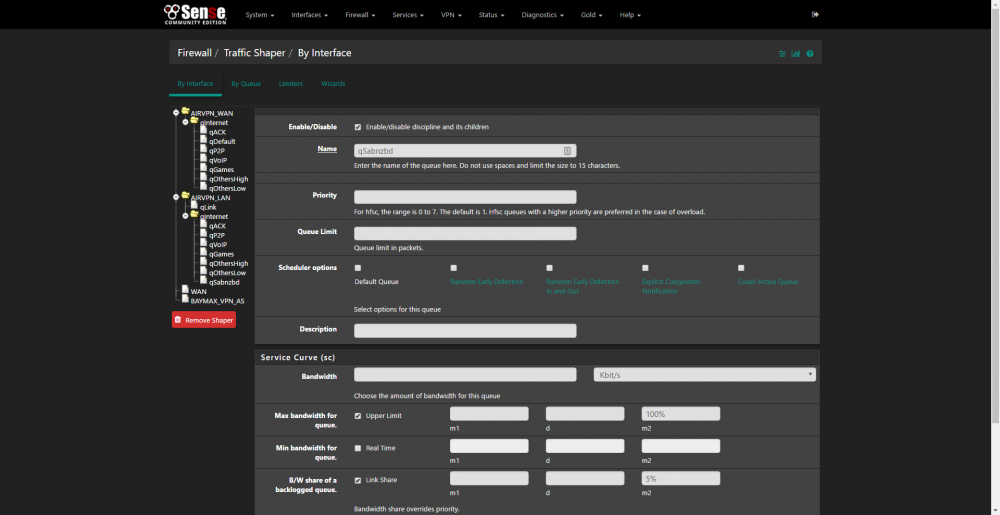Follow the Random Early Detection link
Image resolution: width=1000 pixels, height=515 pixels.
pyautogui.click(x=487, y=282)
